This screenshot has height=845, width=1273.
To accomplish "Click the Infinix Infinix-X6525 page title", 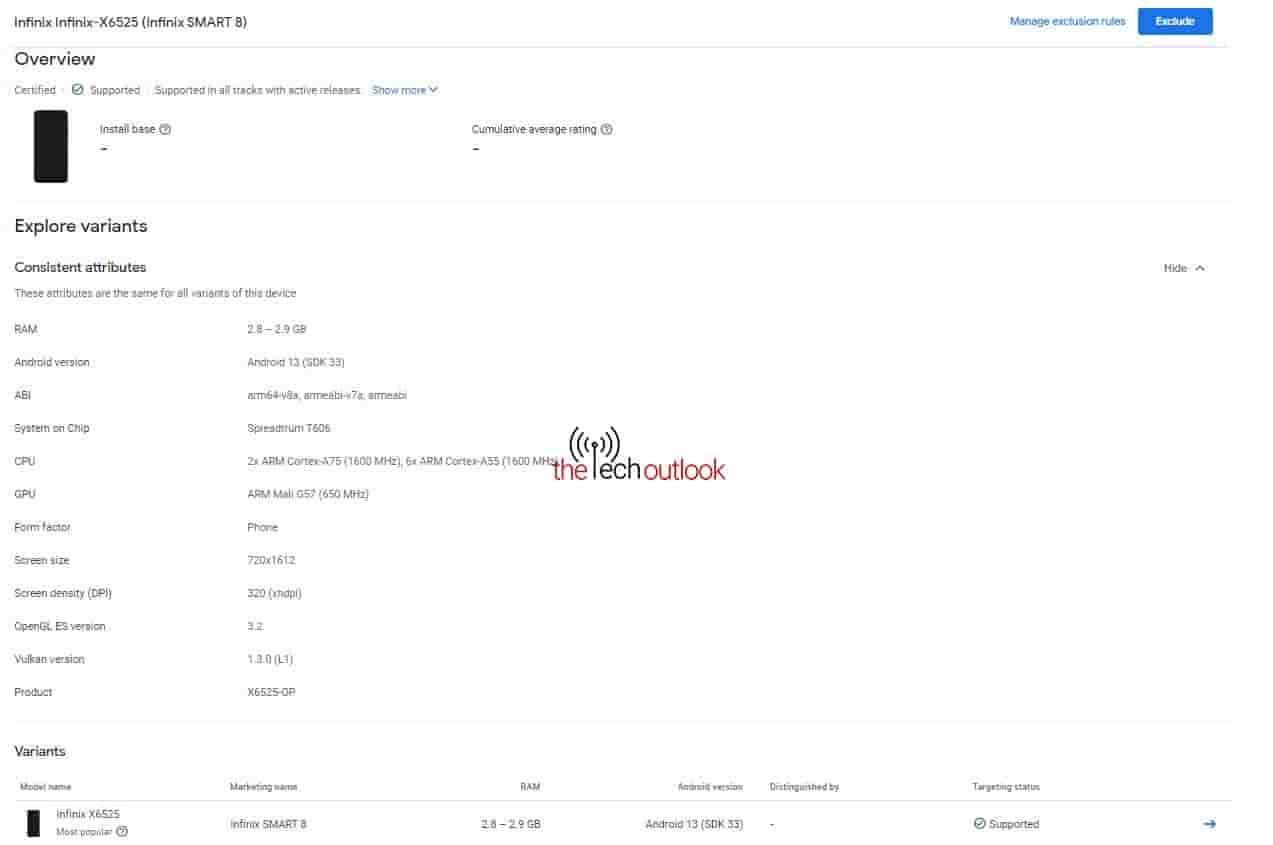I will (x=131, y=21).
